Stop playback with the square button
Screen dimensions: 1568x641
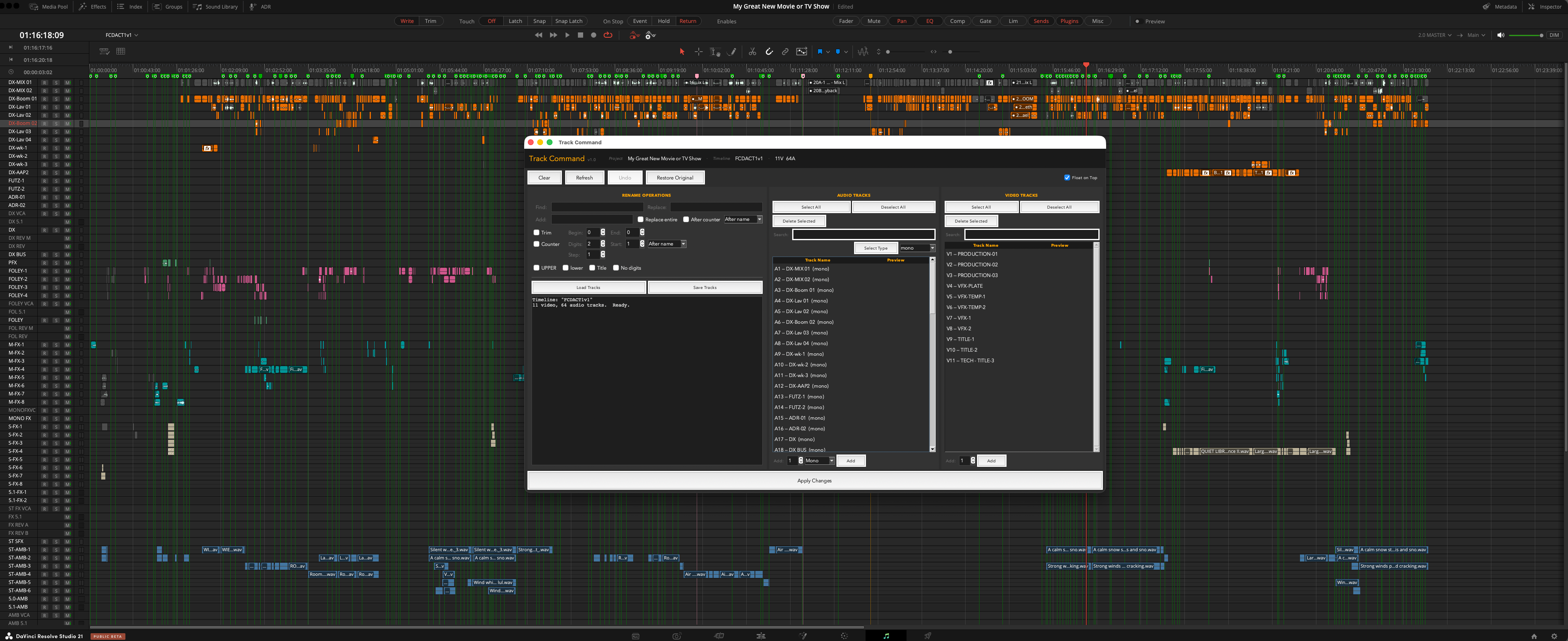point(581,35)
